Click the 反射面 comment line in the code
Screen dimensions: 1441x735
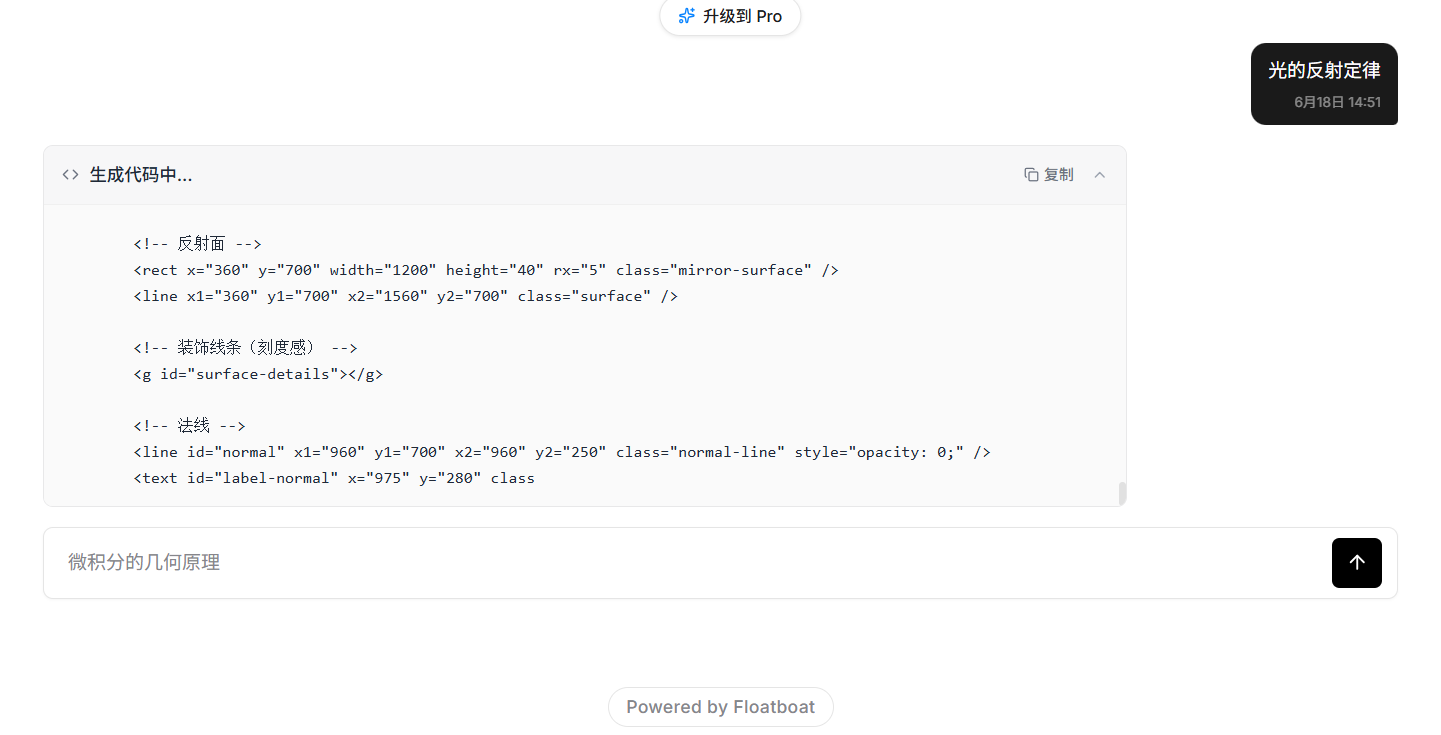(x=197, y=244)
